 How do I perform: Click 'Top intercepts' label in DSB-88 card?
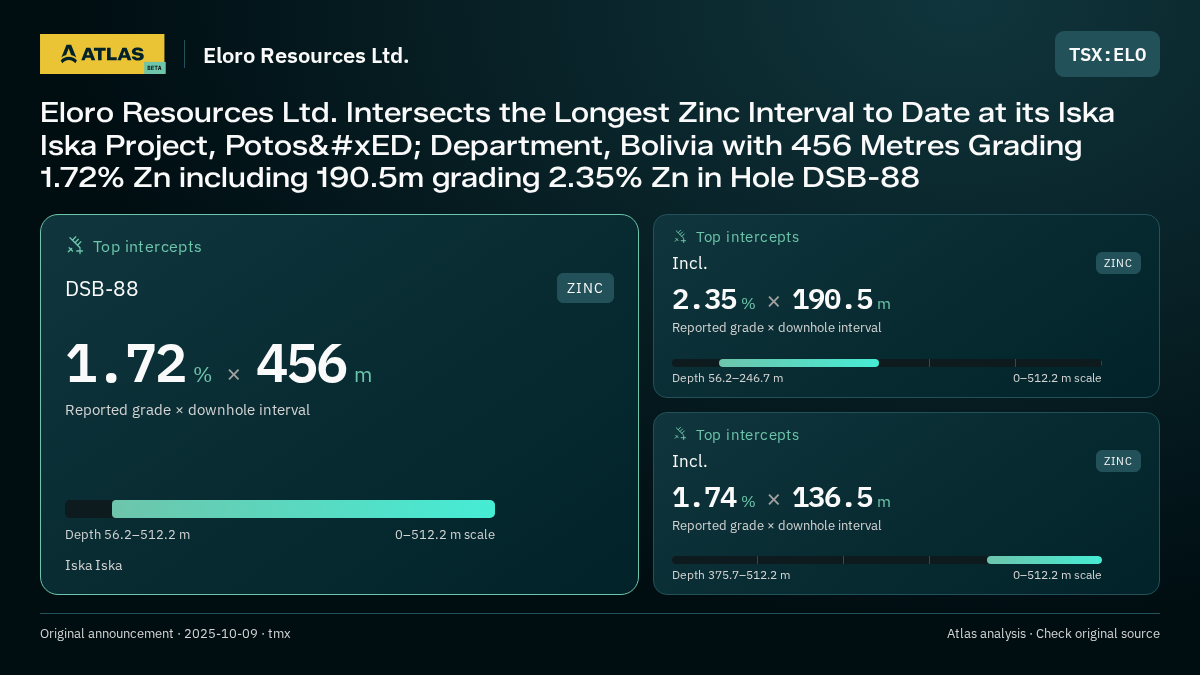tap(147, 246)
